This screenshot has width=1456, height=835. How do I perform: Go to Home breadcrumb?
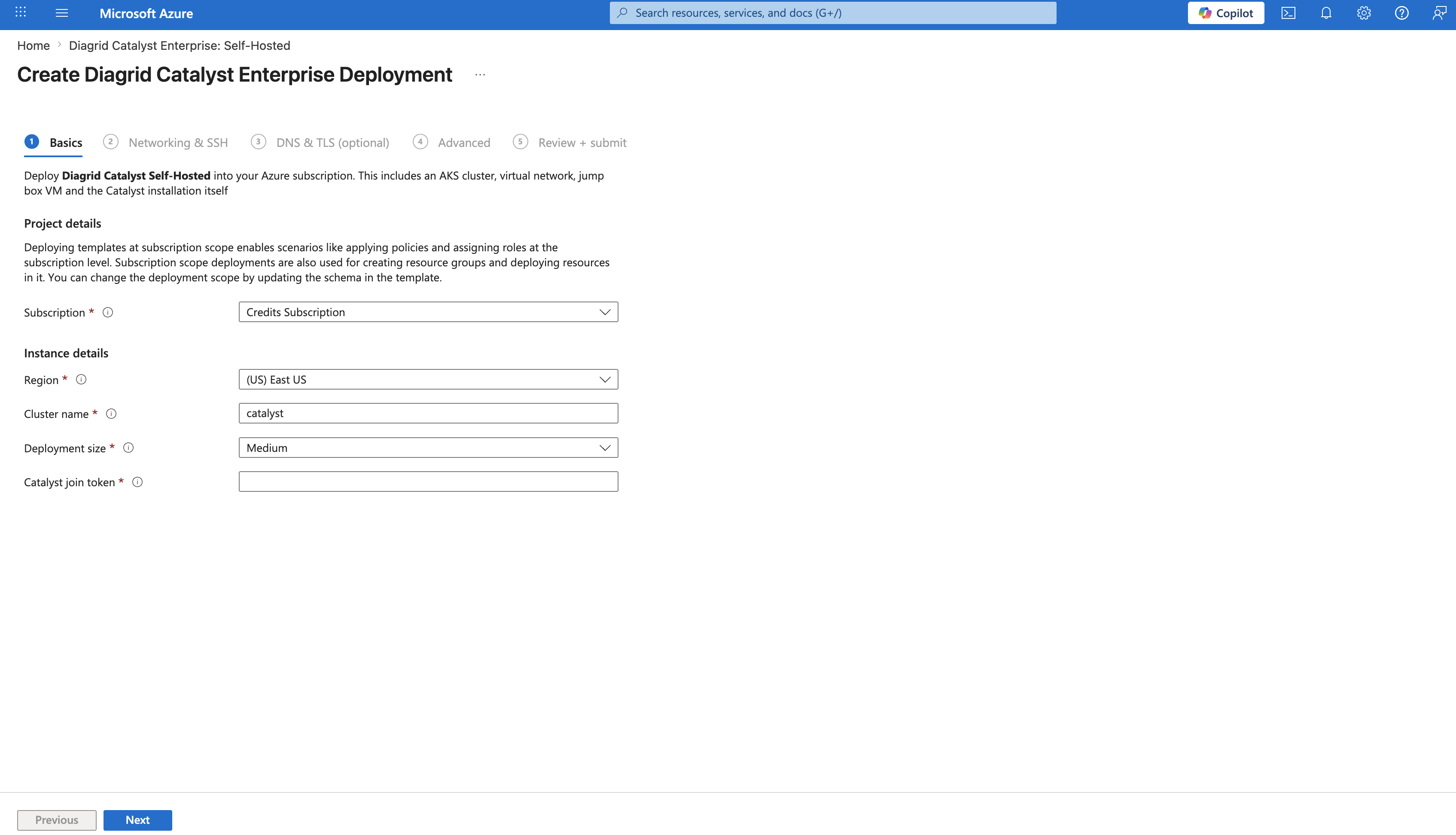33,45
